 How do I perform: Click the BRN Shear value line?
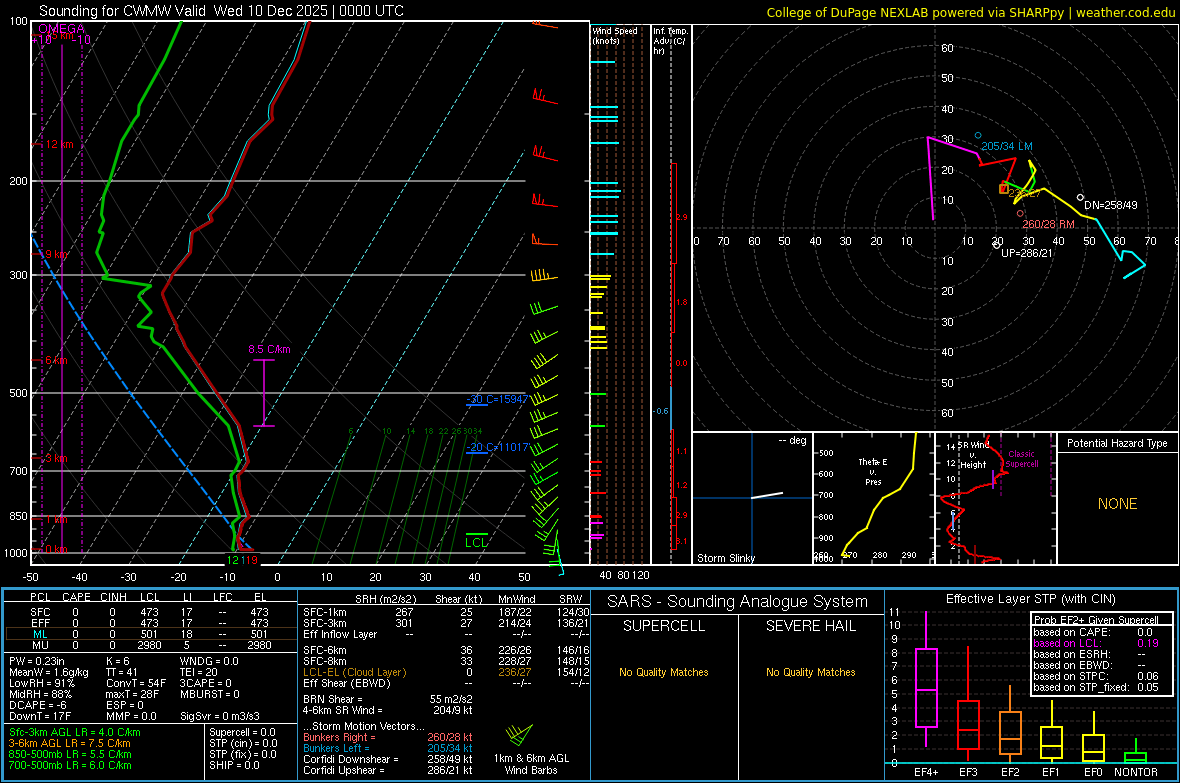pyautogui.click(x=388, y=699)
